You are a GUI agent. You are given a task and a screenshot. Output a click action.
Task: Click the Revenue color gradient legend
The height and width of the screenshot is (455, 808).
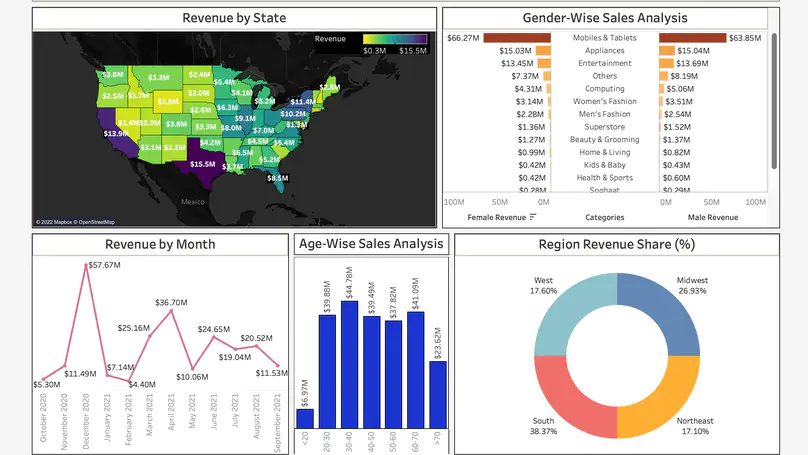coord(395,39)
